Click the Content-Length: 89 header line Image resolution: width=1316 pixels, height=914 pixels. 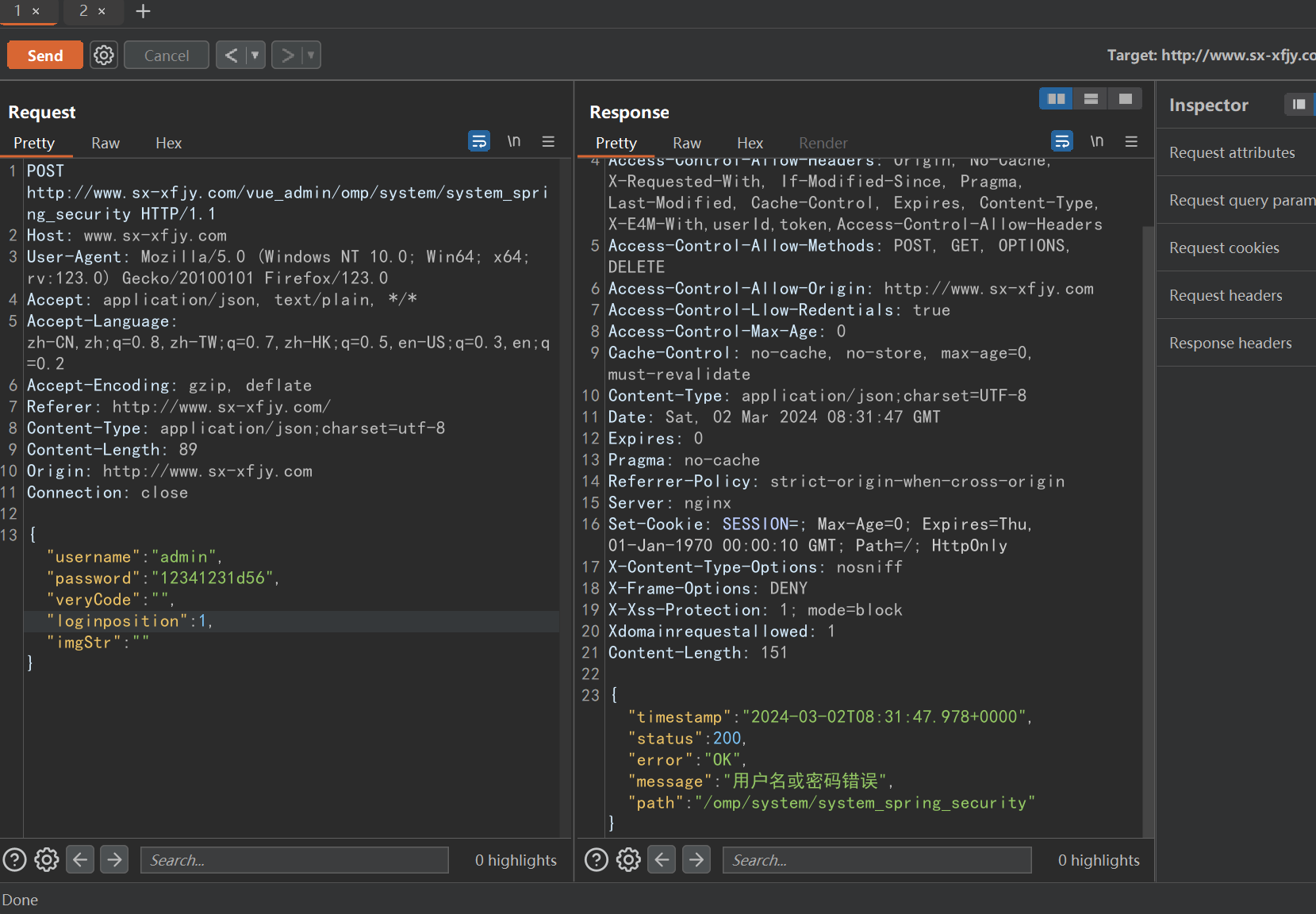coord(112,450)
